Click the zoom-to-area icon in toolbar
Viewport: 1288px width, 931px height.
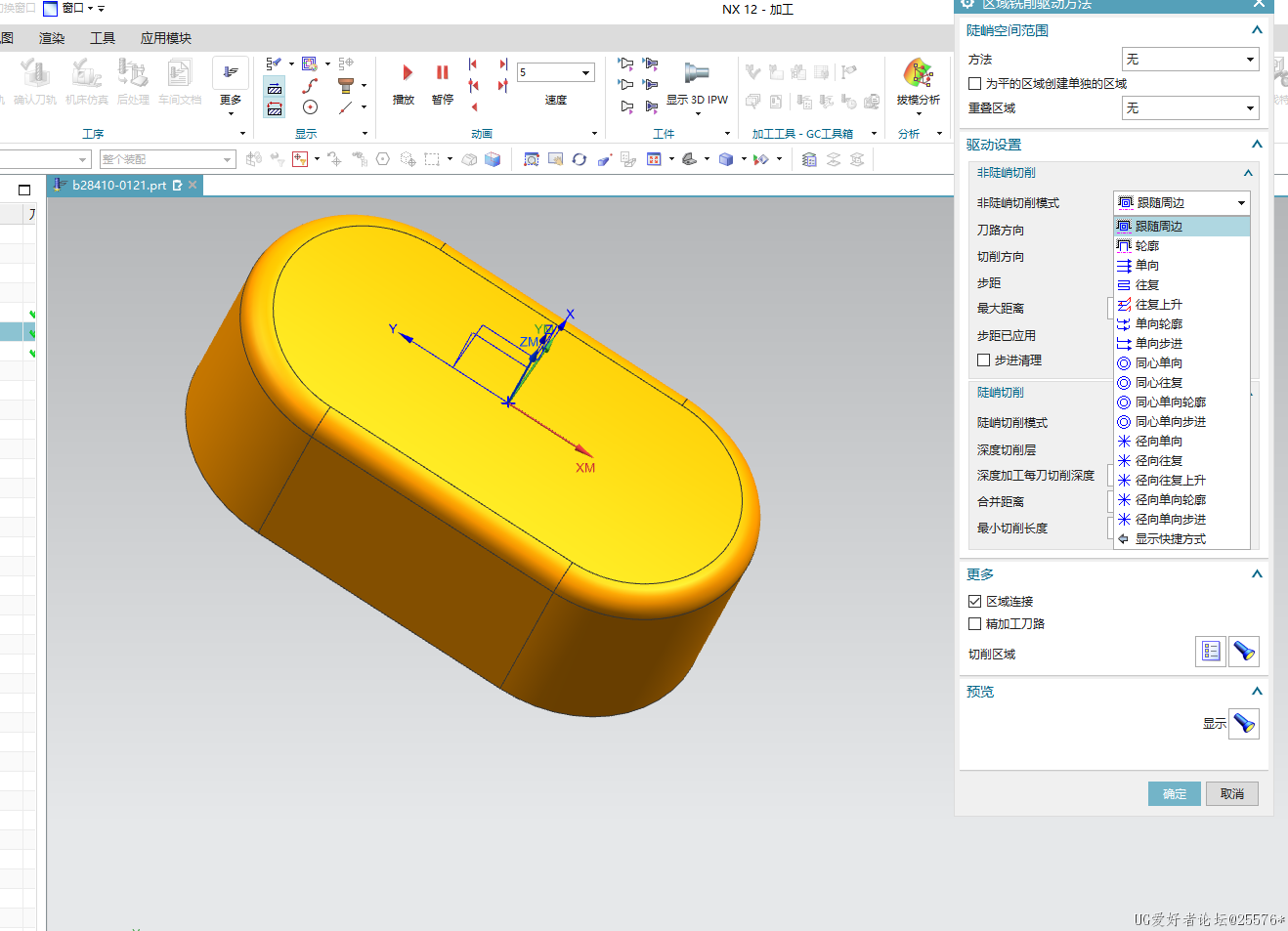[532, 159]
